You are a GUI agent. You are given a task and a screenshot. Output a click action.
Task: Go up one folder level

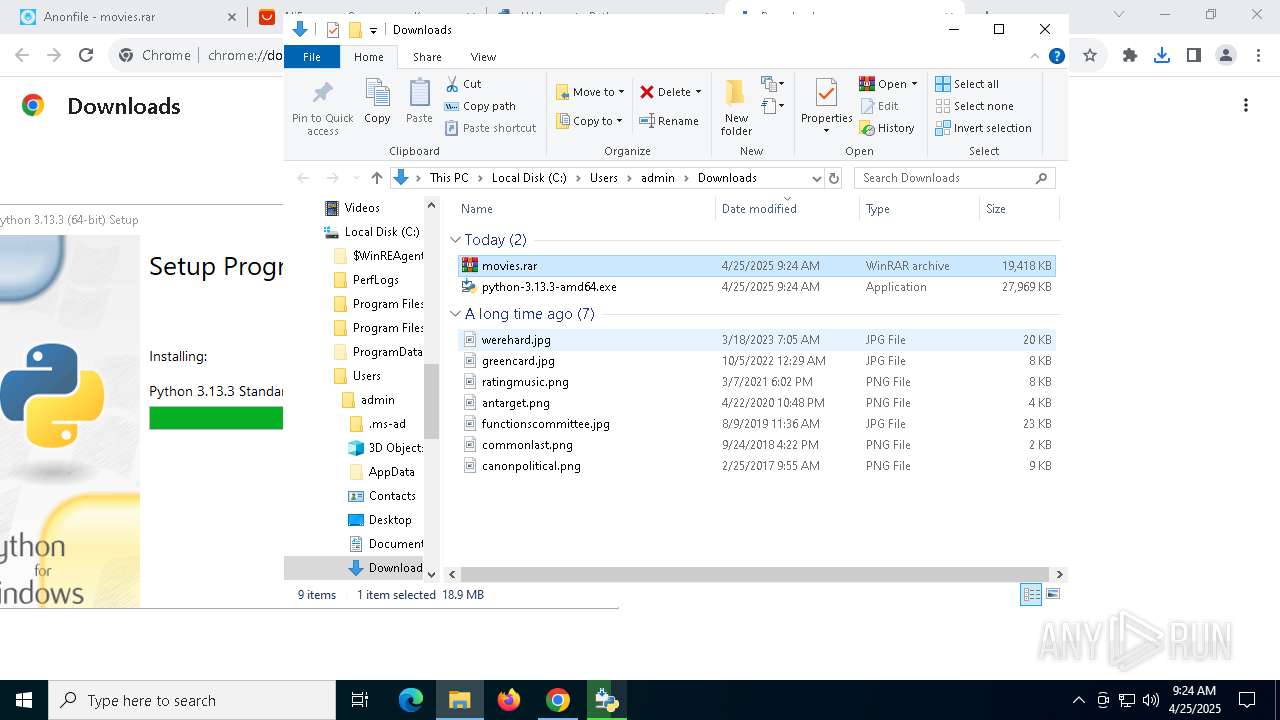376,178
